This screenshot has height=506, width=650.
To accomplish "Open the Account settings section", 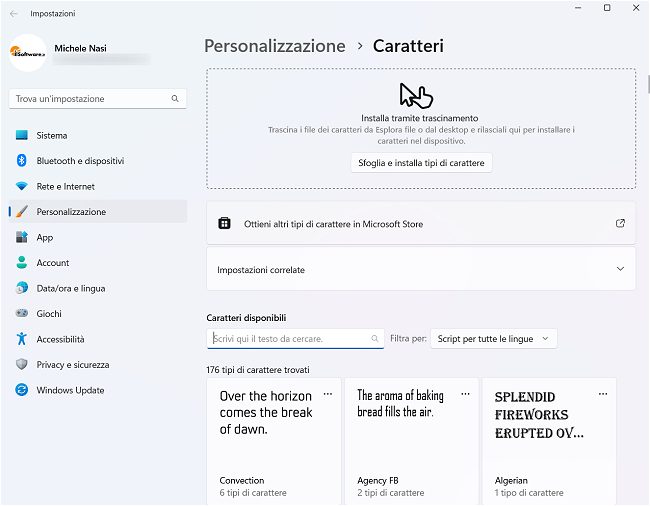I will click(x=98, y=262).
